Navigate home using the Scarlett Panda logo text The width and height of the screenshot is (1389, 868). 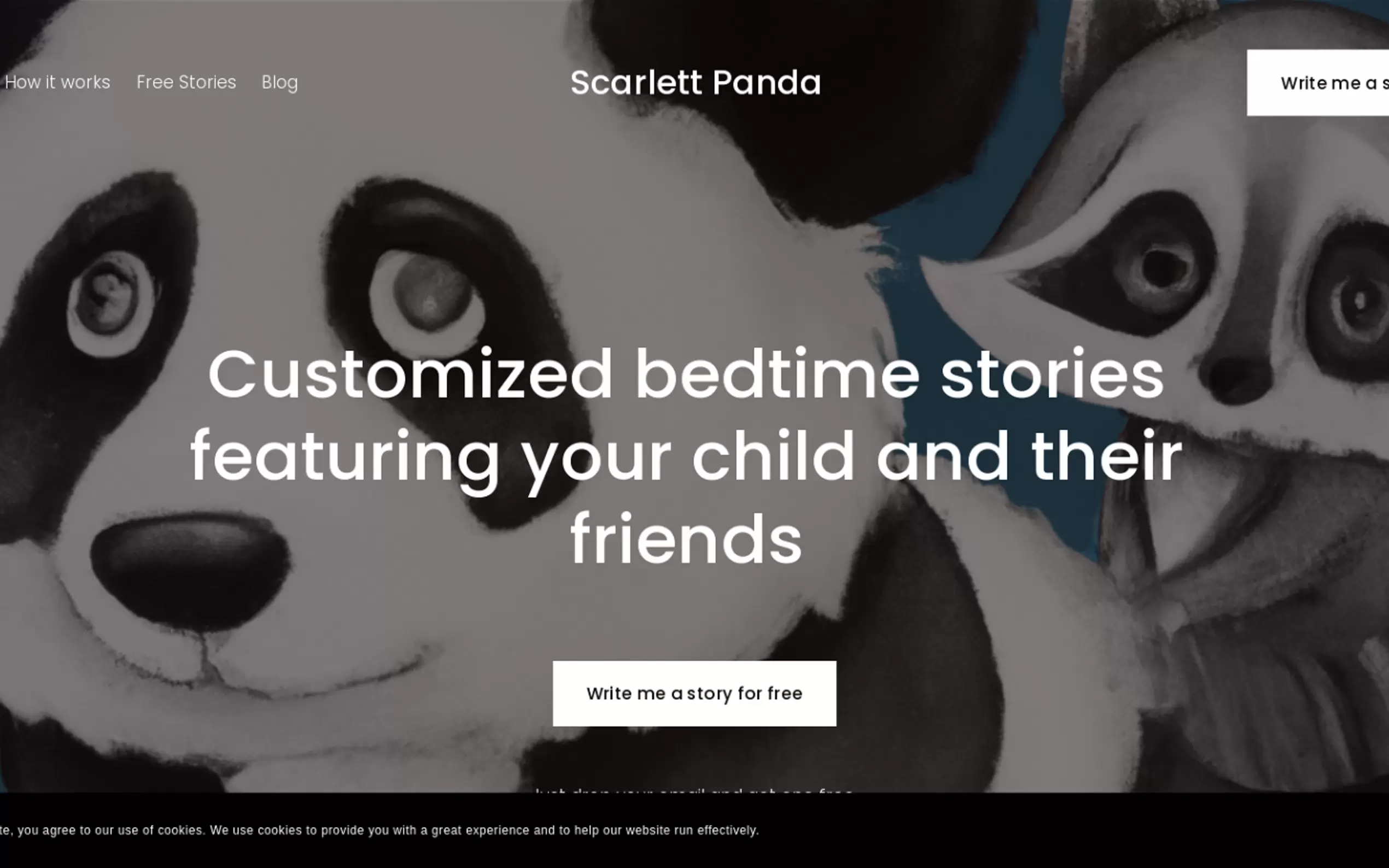tap(696, 82)
